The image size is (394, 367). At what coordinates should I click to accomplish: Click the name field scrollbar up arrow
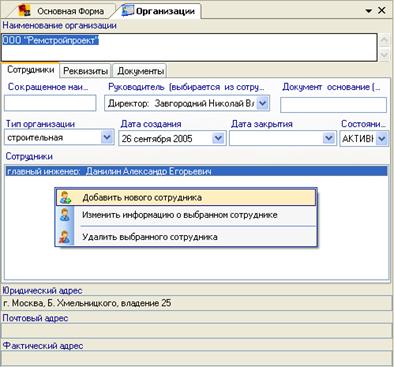(384, 40)
